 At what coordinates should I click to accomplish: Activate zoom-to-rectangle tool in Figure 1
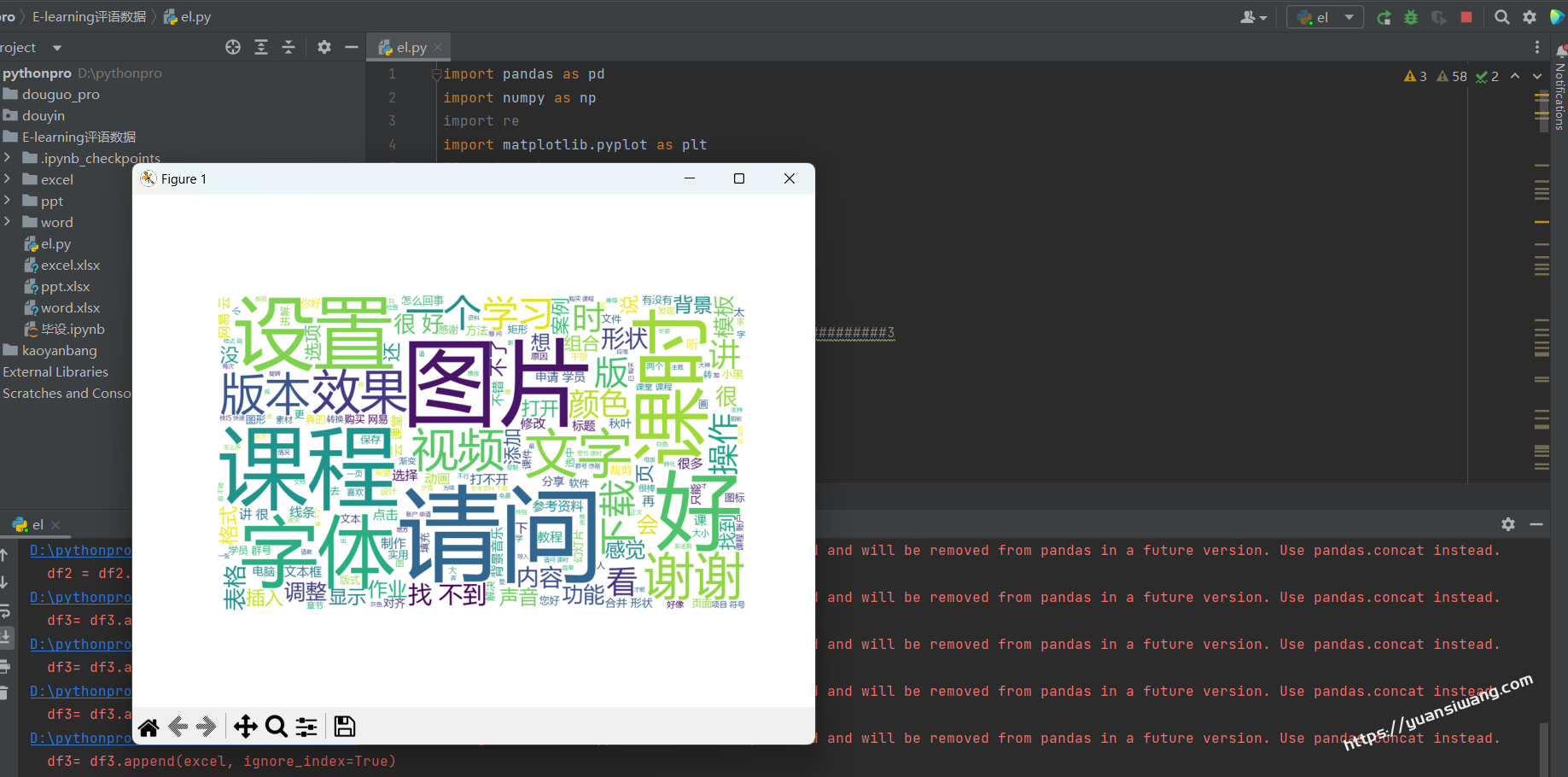pos(276,727)
